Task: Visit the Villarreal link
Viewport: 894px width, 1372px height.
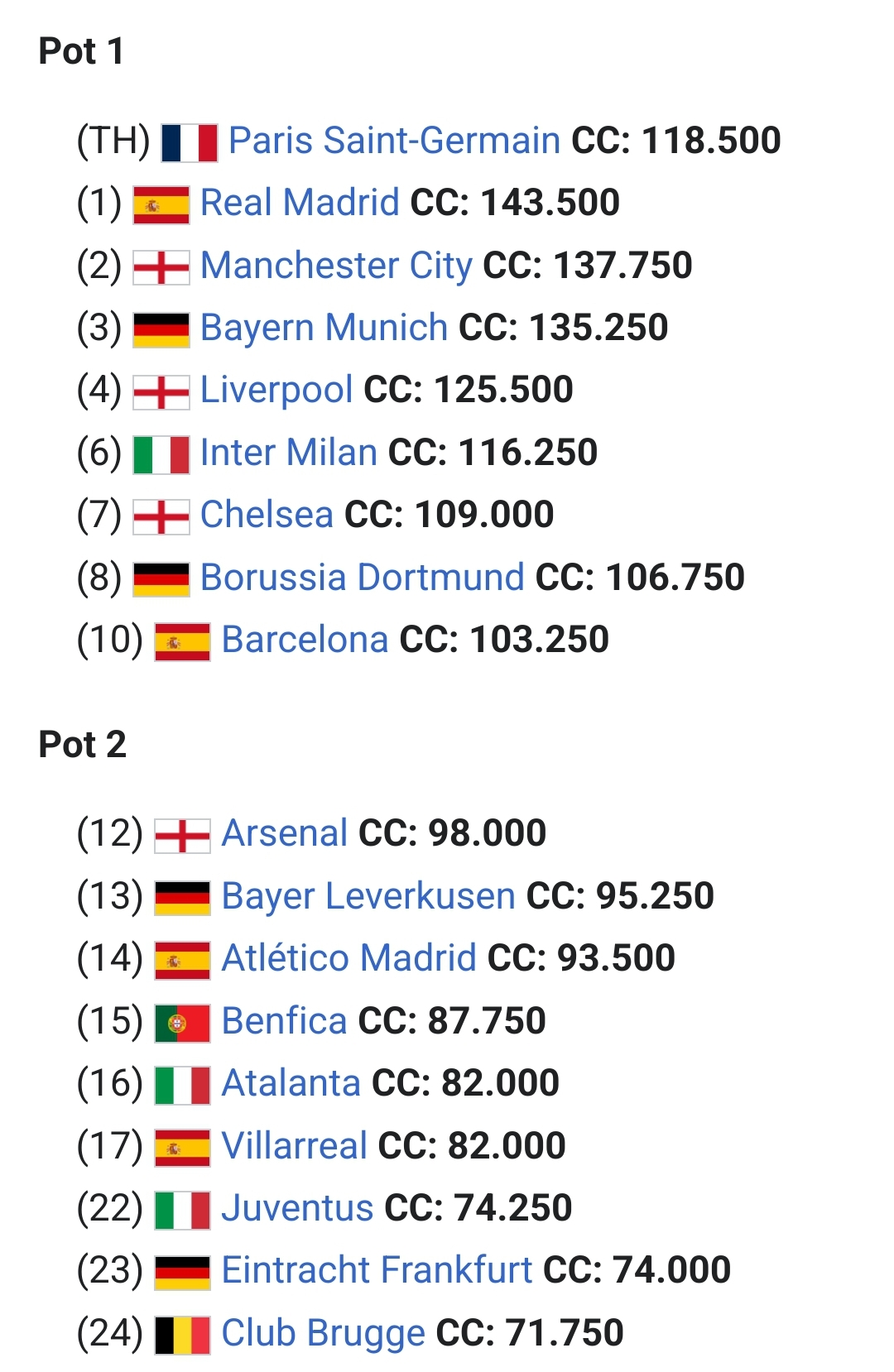Action: coord(295,1146)
